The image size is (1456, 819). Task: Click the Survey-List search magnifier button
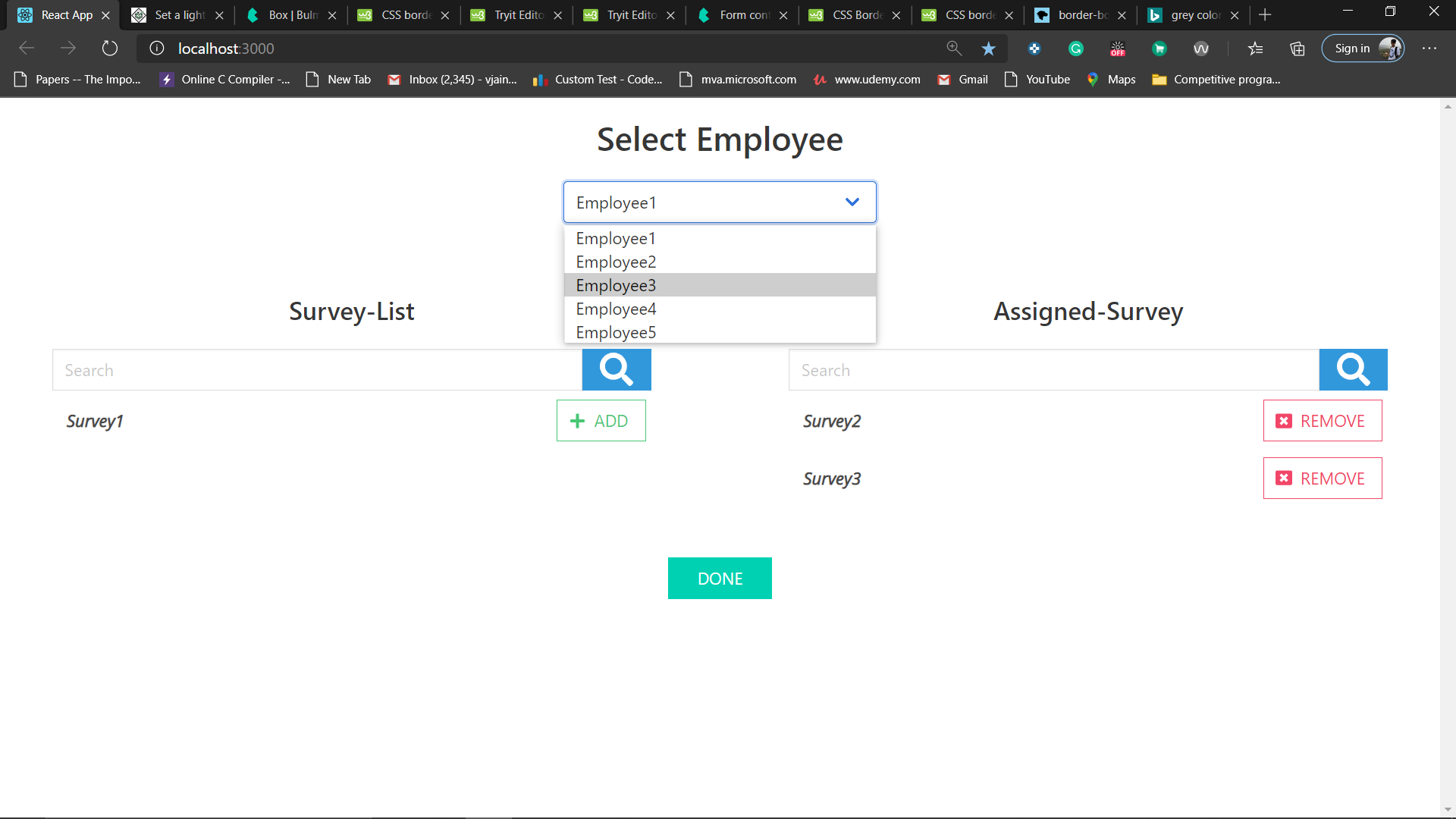(x=616, y=370)
